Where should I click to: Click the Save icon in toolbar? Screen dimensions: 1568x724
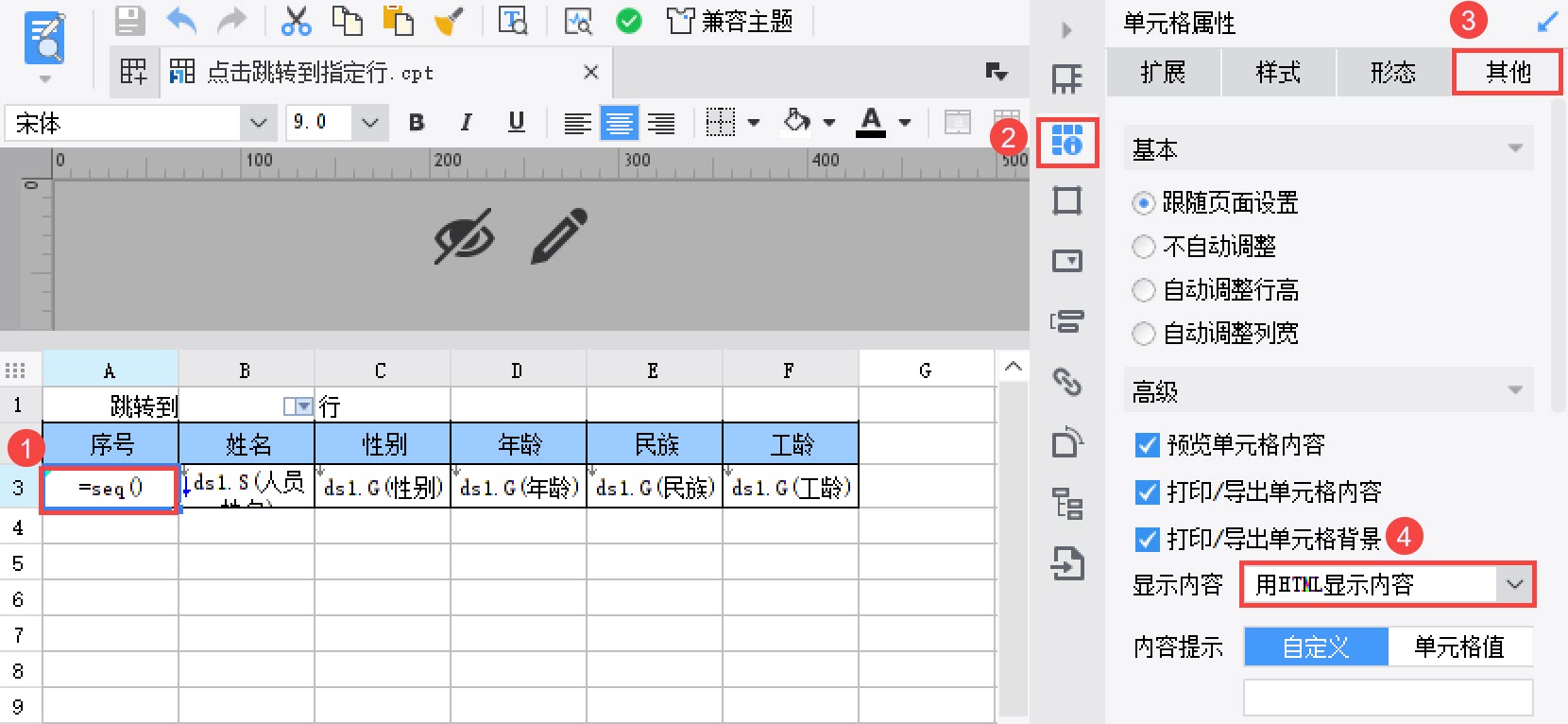point(129,21)
